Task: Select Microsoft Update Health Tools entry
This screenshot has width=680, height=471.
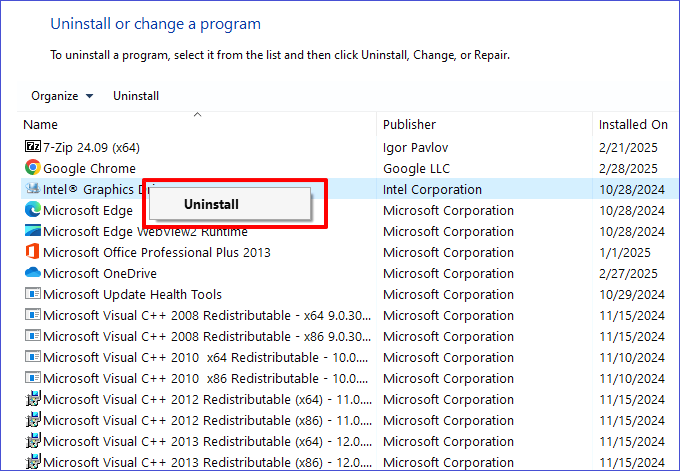Action: pos(132,294)
